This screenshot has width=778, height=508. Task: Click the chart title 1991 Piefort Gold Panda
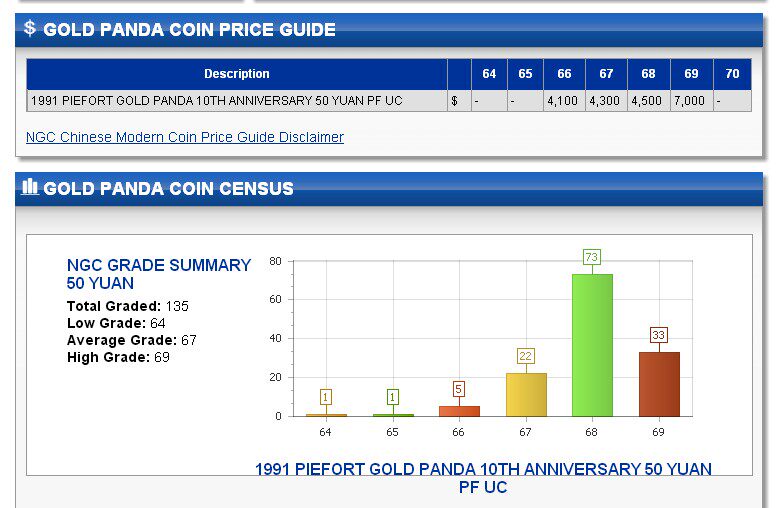click(483, 478)
